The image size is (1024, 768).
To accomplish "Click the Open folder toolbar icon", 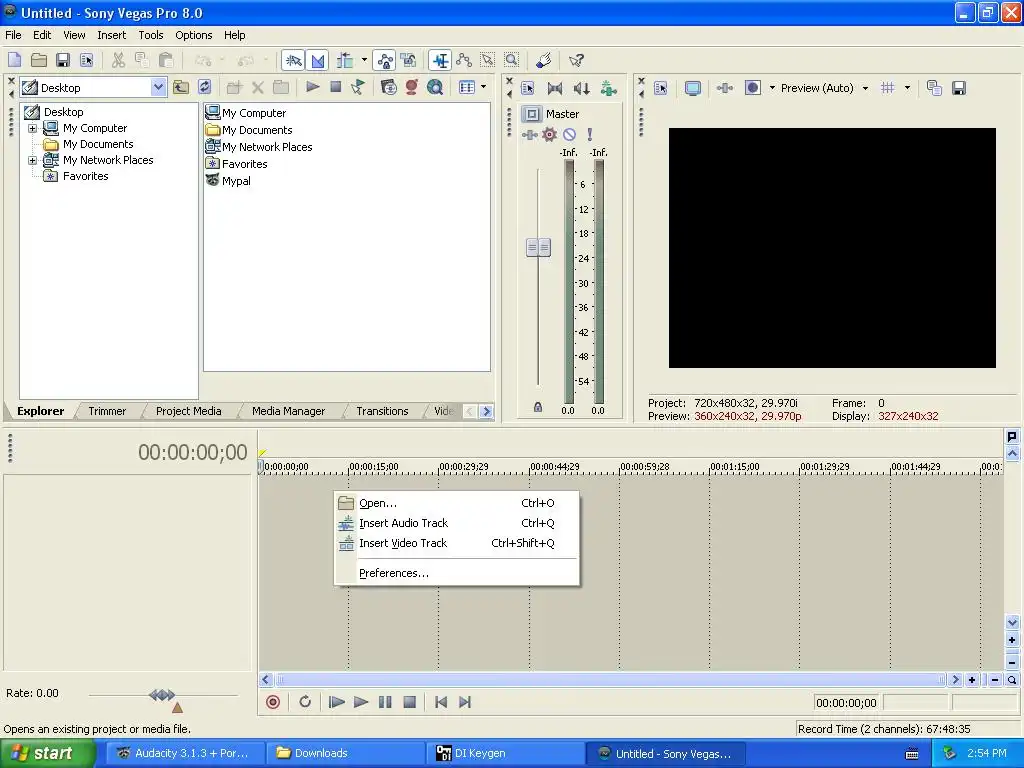I will tap(39, 61).
